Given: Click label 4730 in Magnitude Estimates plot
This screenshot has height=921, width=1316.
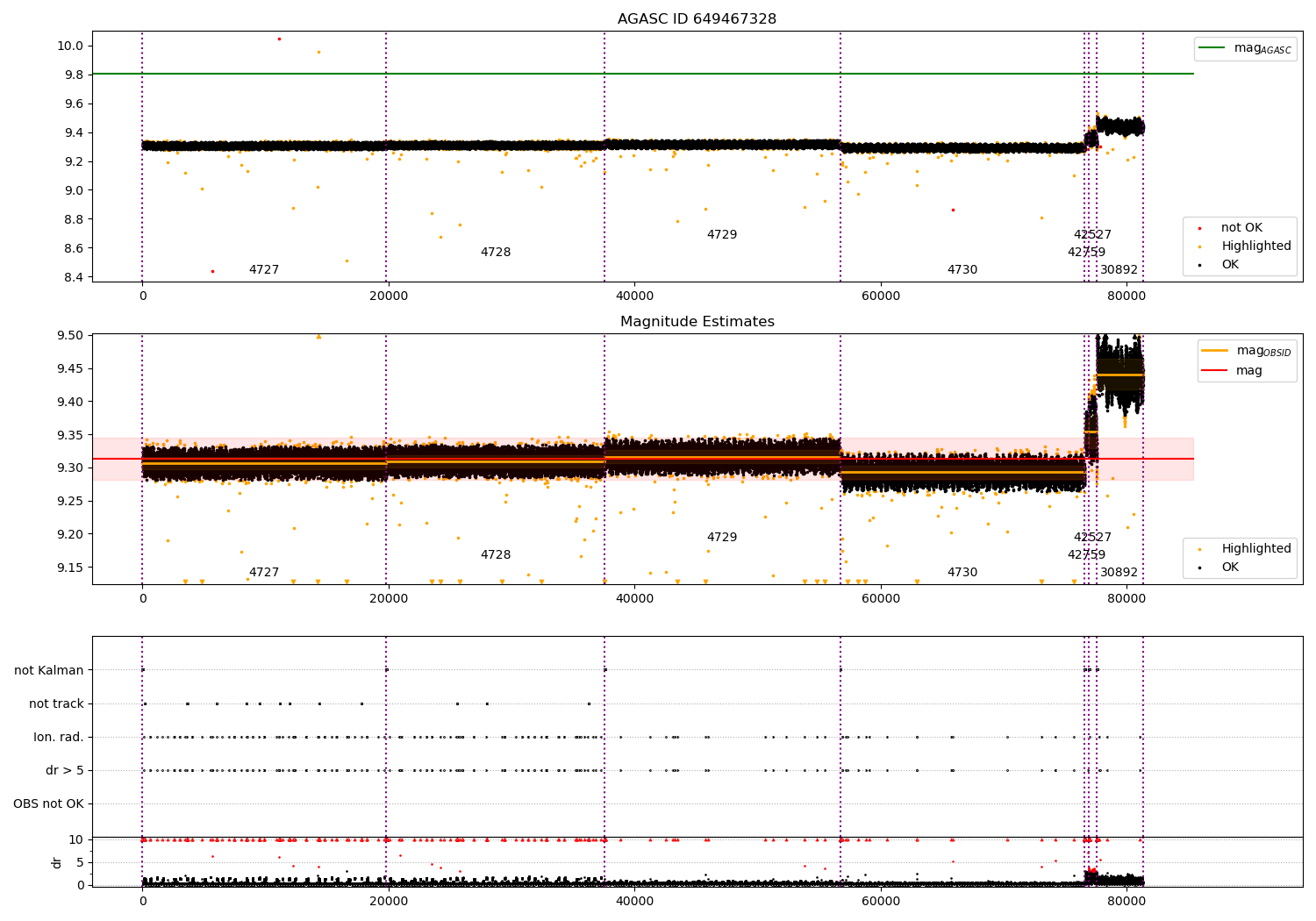Looking at the screenshot, I should click(962, 573).
